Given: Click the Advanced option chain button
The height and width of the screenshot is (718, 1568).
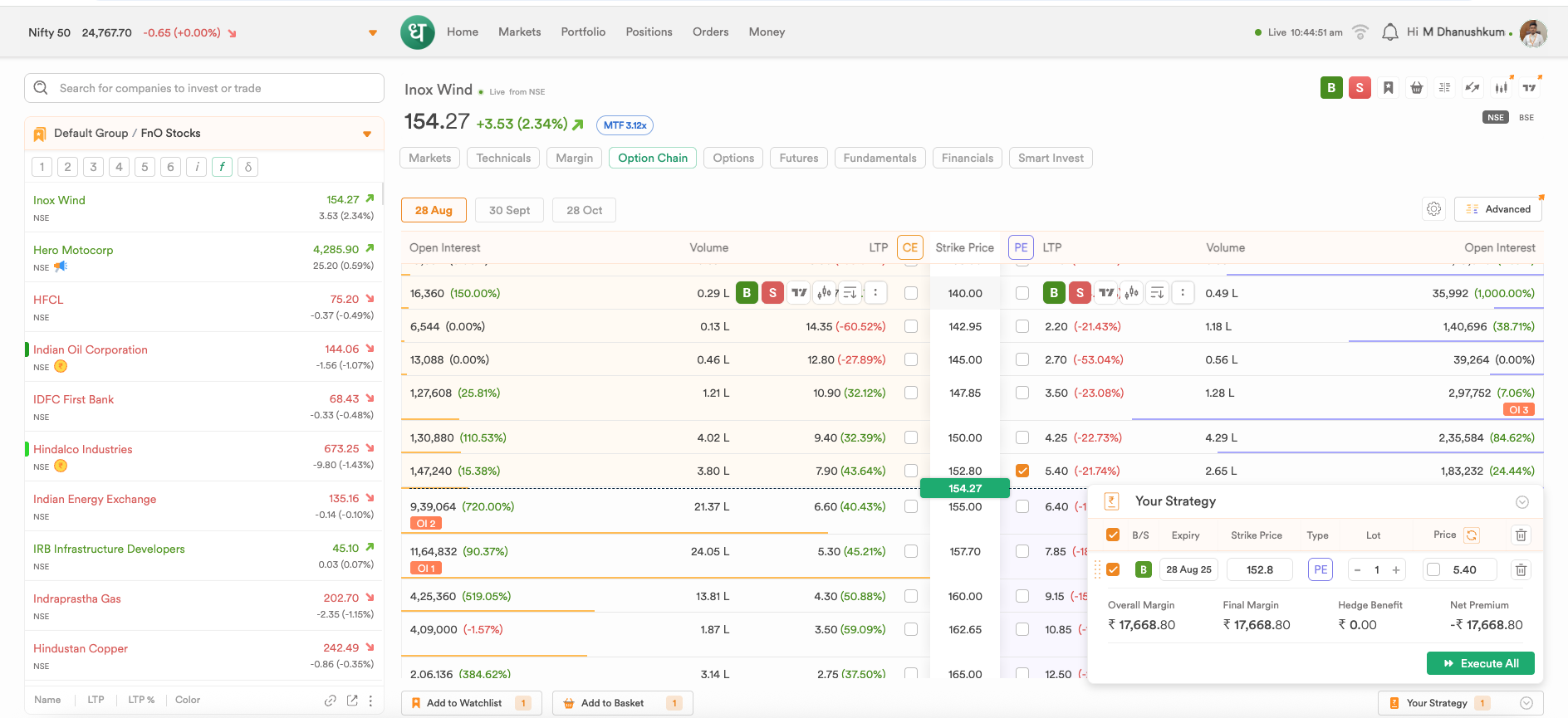Looking at the screenshot, I should [1498, 209].
